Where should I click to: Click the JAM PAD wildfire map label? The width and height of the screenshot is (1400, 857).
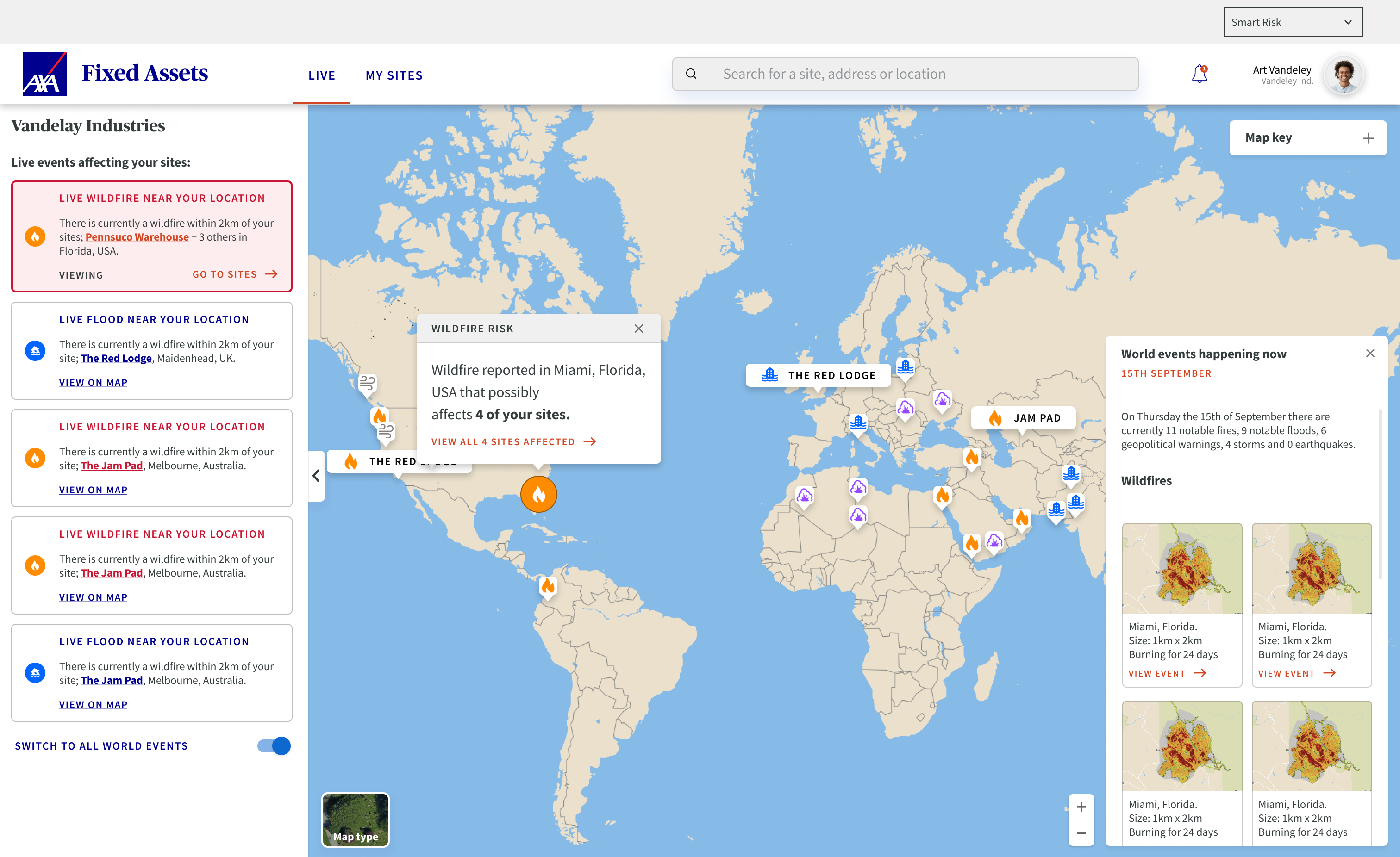pyautogui.click(x=1023, y=418)
